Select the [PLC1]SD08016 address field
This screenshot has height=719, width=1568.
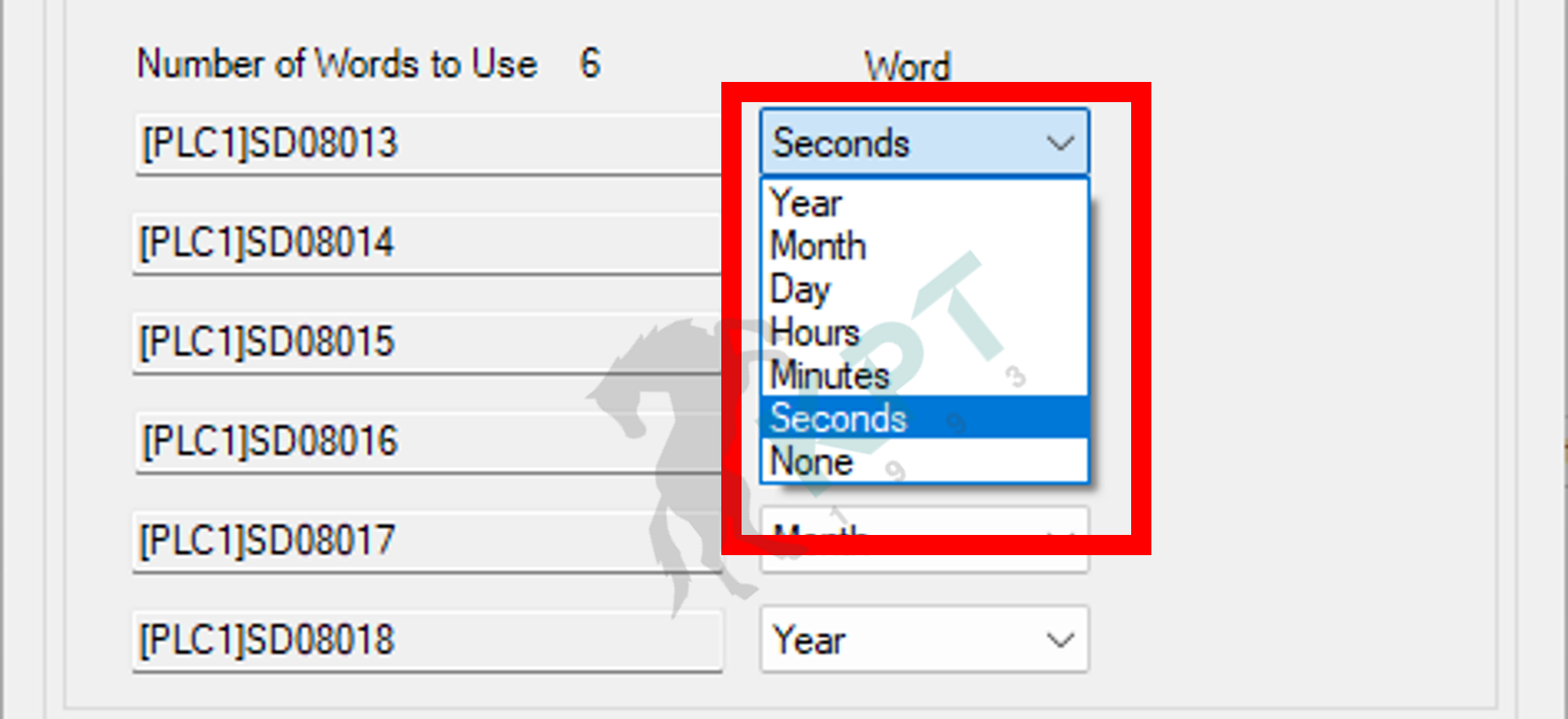[428, 441]
